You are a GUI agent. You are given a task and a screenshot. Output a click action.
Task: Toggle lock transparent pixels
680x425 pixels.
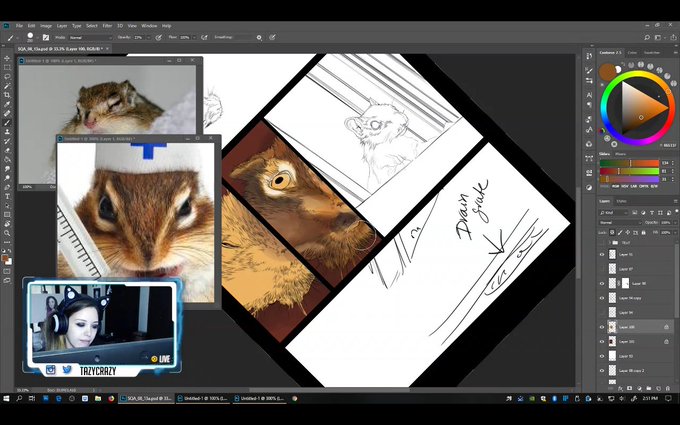pos(612,232)
